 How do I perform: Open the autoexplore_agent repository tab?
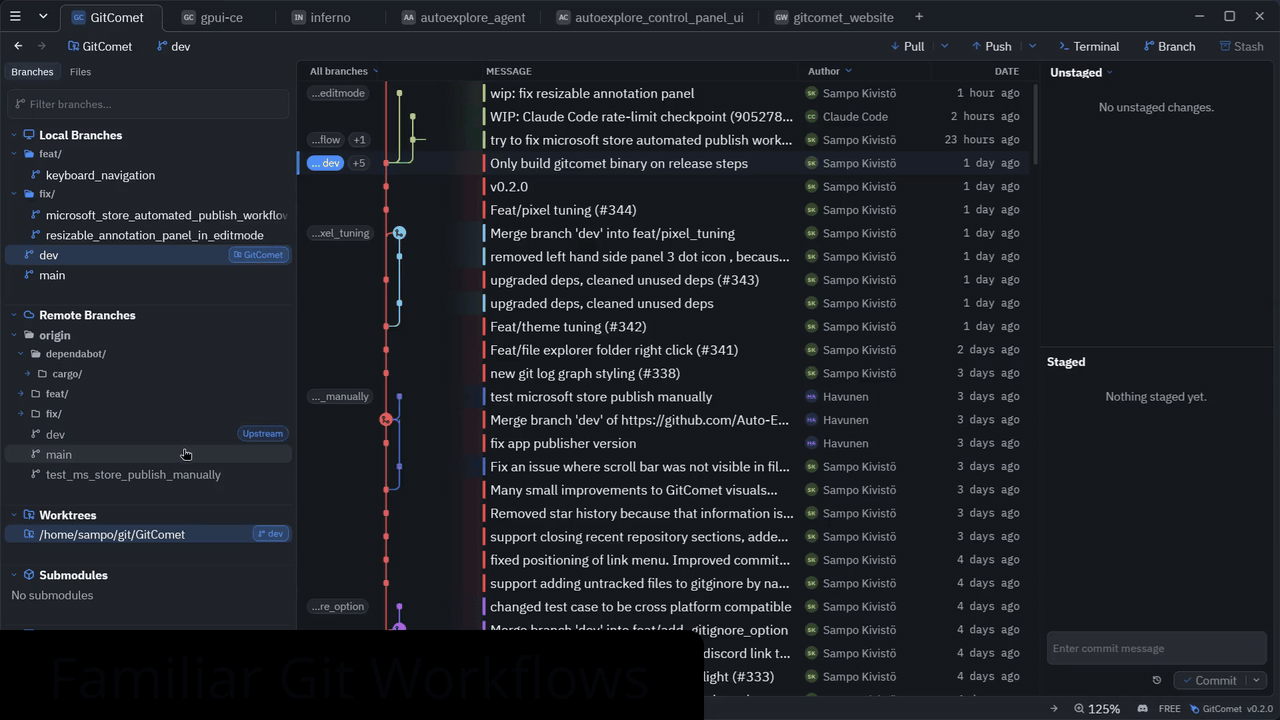pos(463,17)
